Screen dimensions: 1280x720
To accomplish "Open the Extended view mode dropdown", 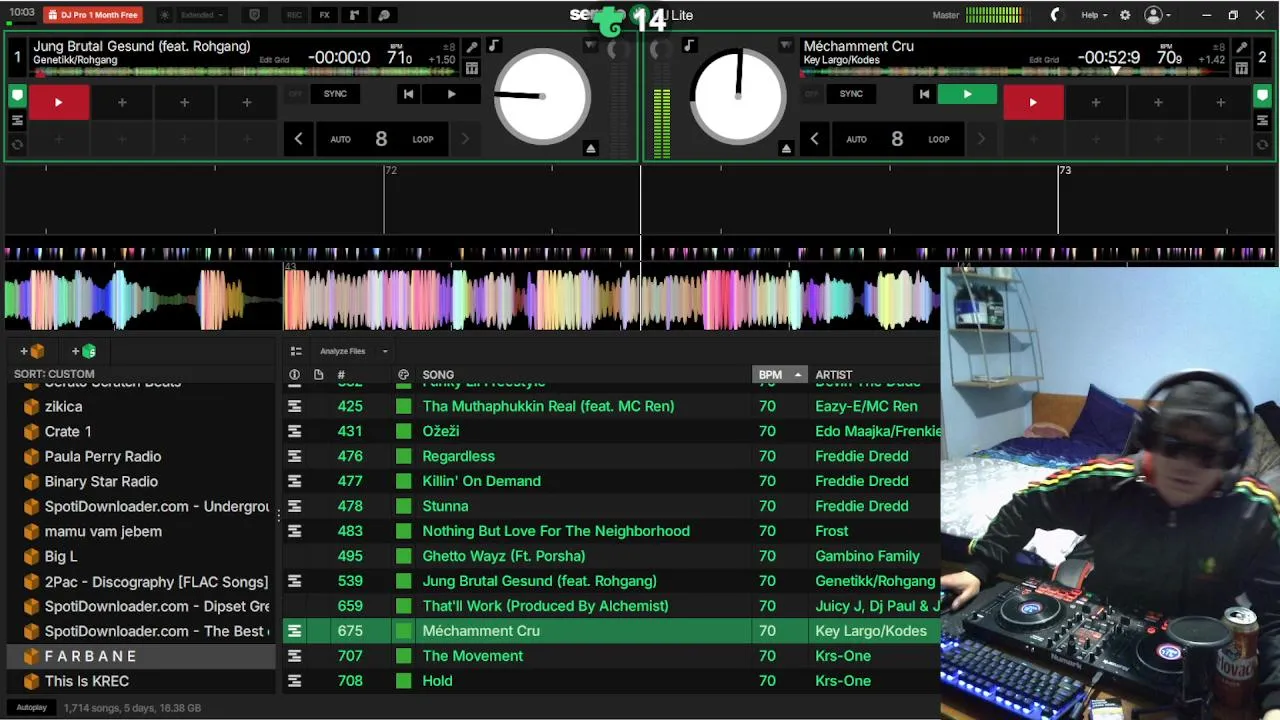I will coord(203,15).
